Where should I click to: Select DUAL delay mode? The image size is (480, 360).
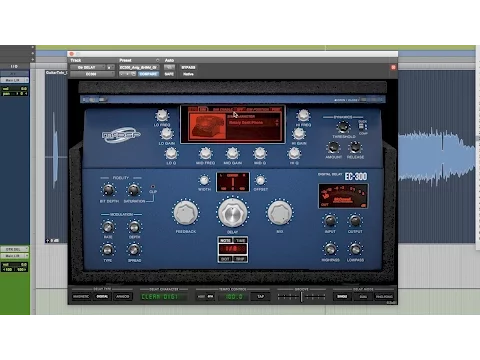coord(363,296)
